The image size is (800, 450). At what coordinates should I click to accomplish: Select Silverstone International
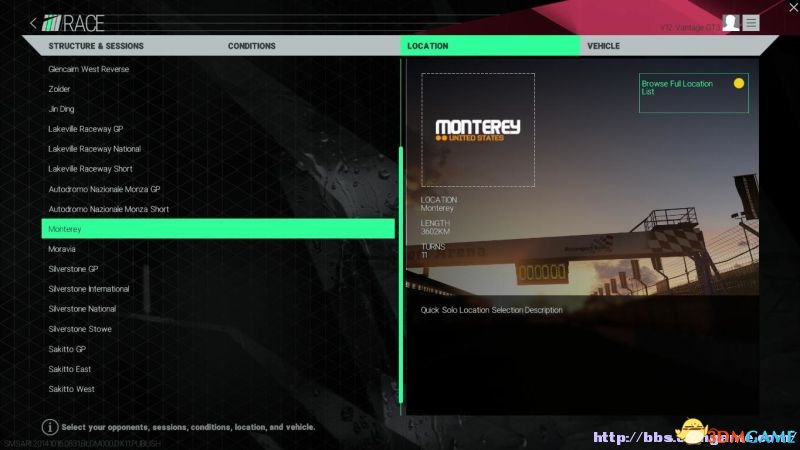click(x=89, y=289)
